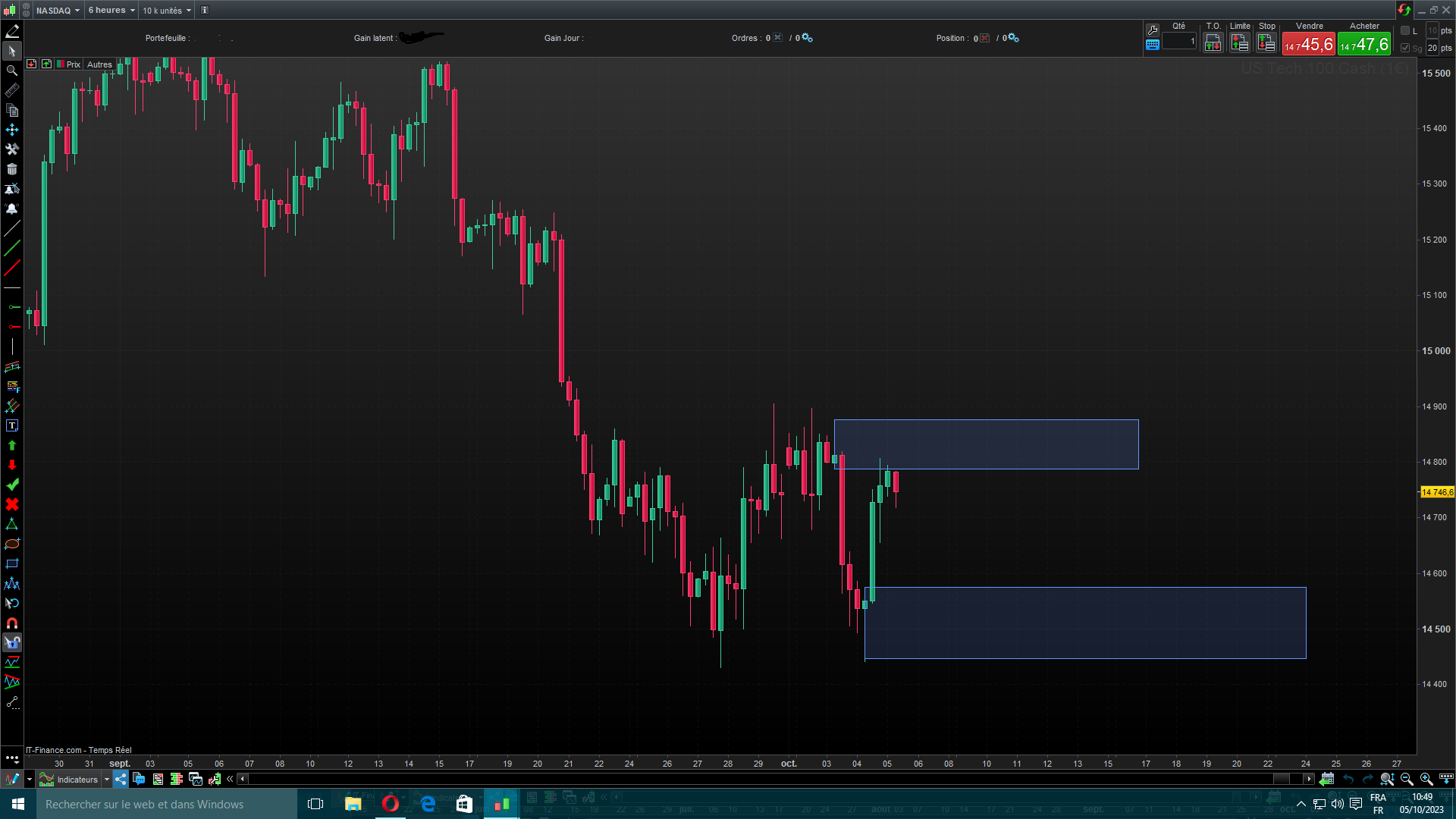Viewport: 1456px width, 819px height.
Task: Open the 10 k unités dropdown
Action: pyautogui.click(x=167, y=11)
